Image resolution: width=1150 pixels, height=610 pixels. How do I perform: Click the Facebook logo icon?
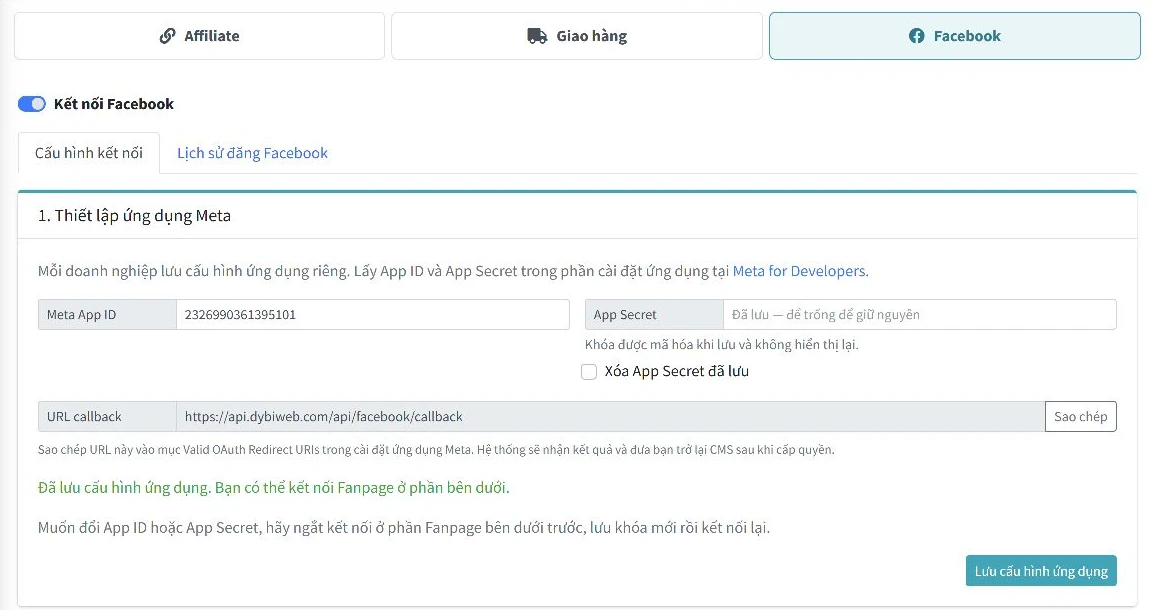click(917, 36)
